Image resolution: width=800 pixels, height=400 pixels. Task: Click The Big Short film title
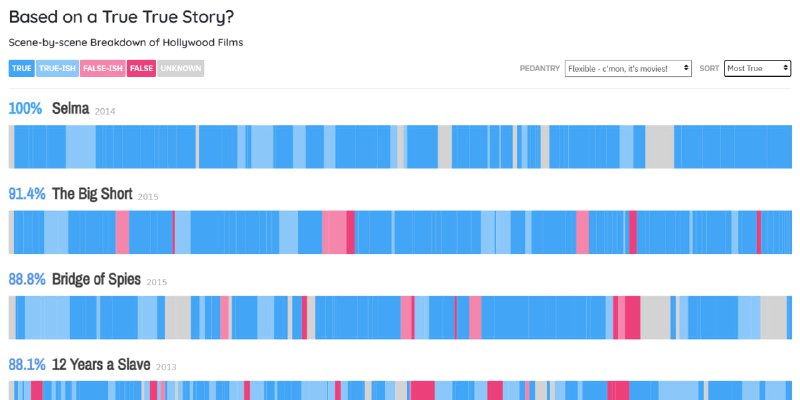tap(92, 194)
